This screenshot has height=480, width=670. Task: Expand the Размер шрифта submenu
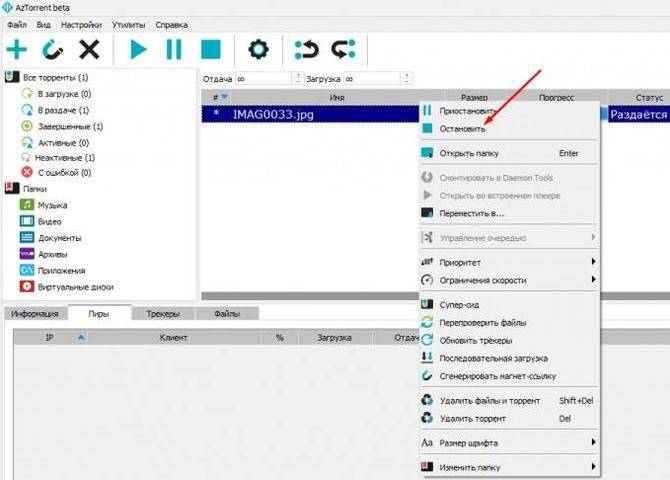point(509,443)
